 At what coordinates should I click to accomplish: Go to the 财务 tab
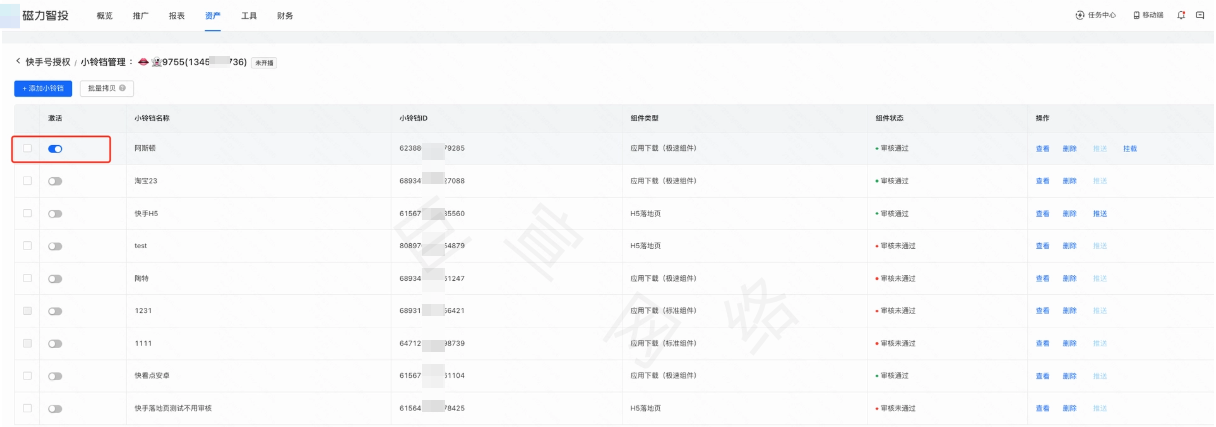[285, 16]
